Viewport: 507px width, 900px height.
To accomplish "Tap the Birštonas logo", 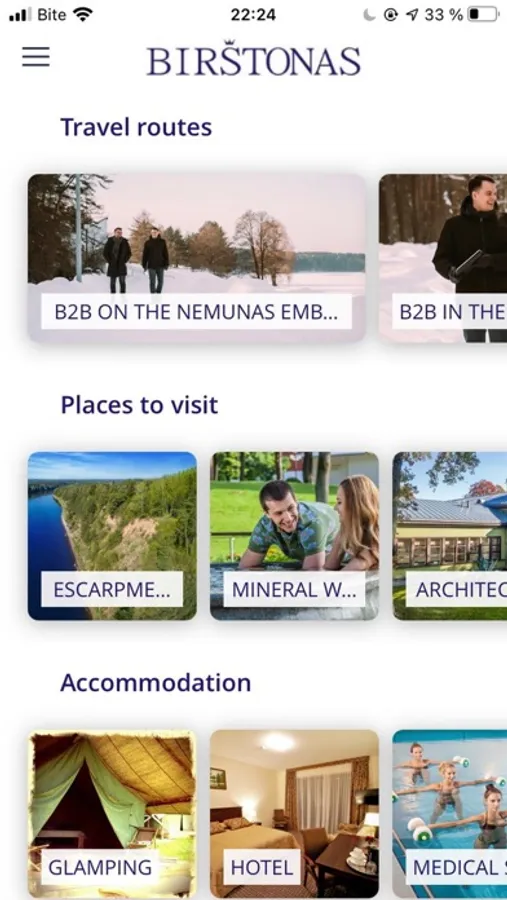I will coord(253,59).
